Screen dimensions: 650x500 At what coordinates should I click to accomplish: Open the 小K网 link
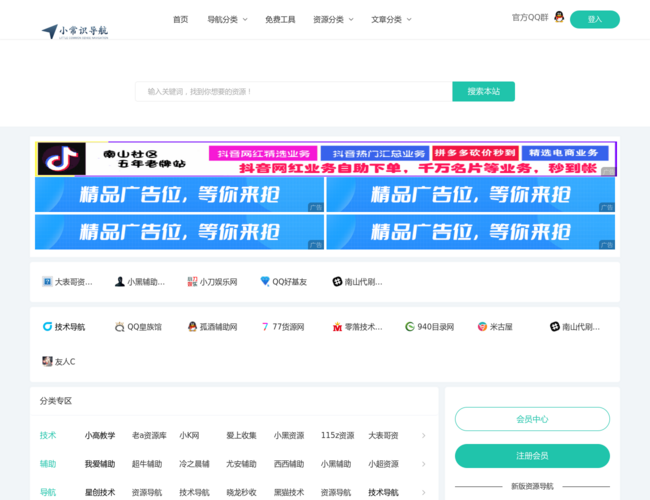click(189, 435)
